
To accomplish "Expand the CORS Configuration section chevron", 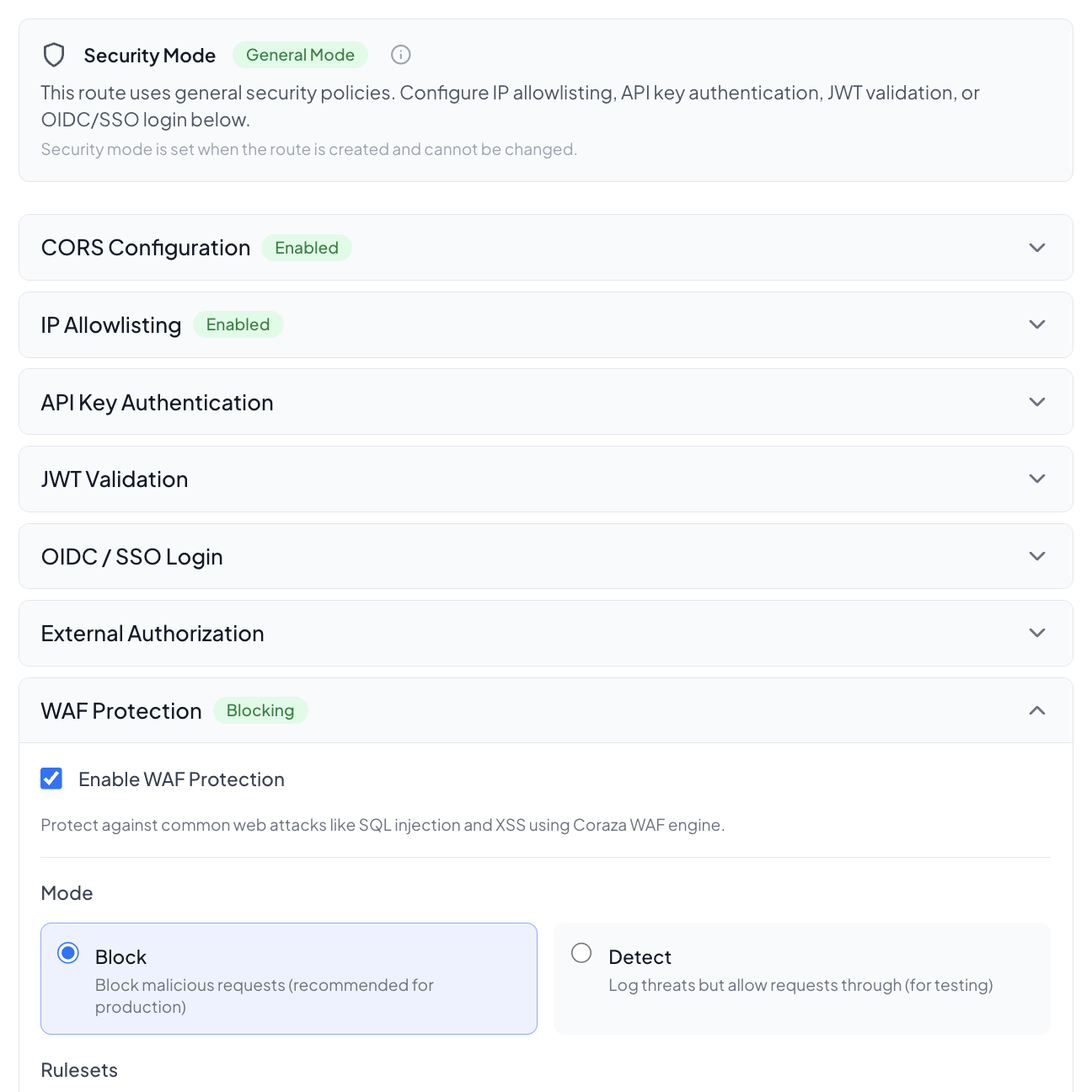I will click(1037, 248).
